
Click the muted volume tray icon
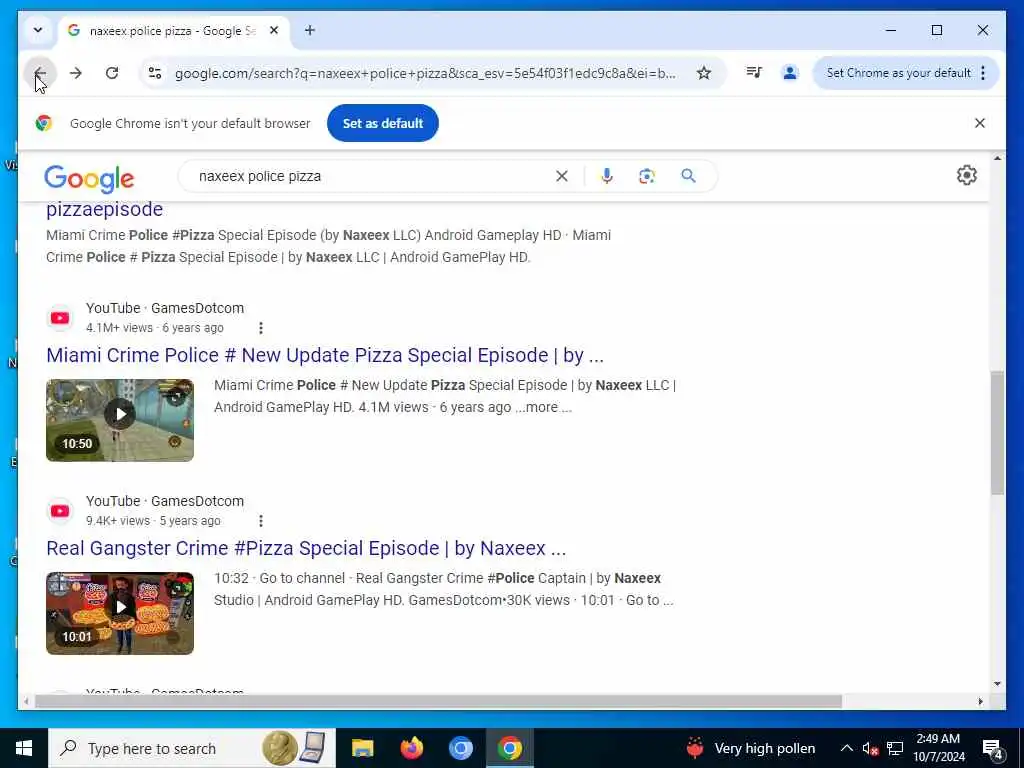869,748
